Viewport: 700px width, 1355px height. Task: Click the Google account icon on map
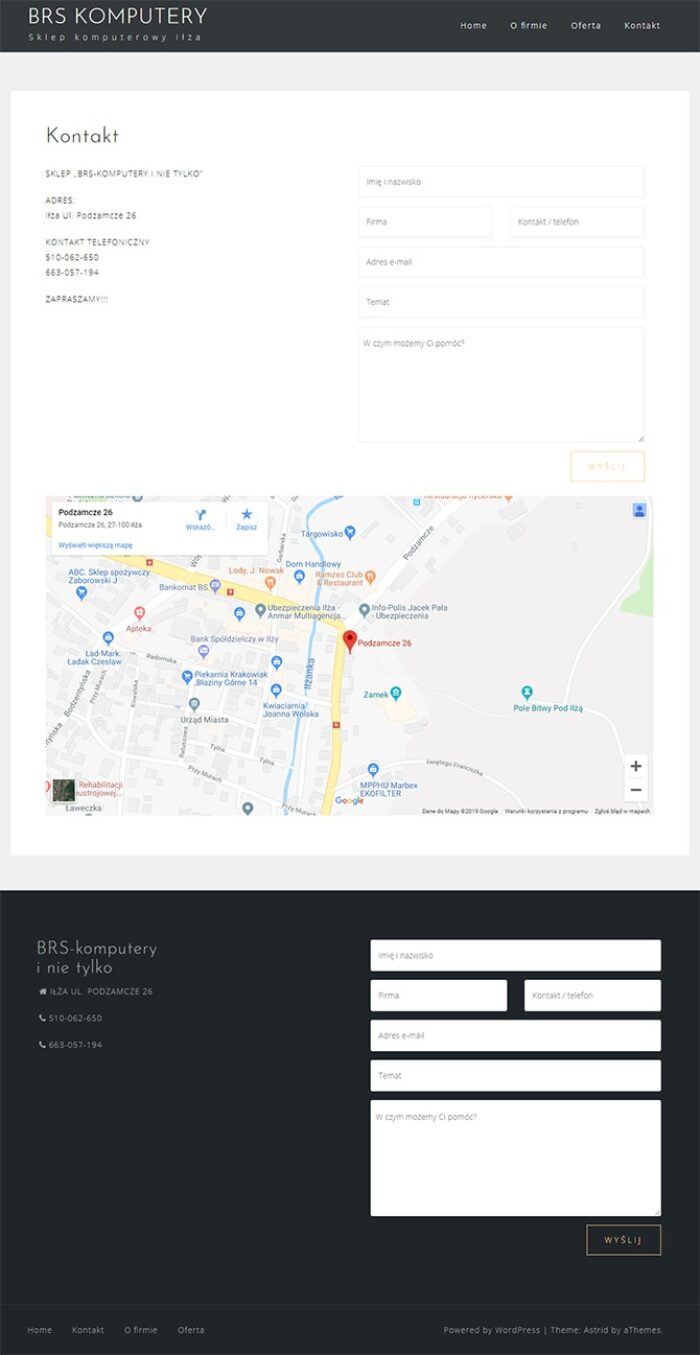point(639,510)
